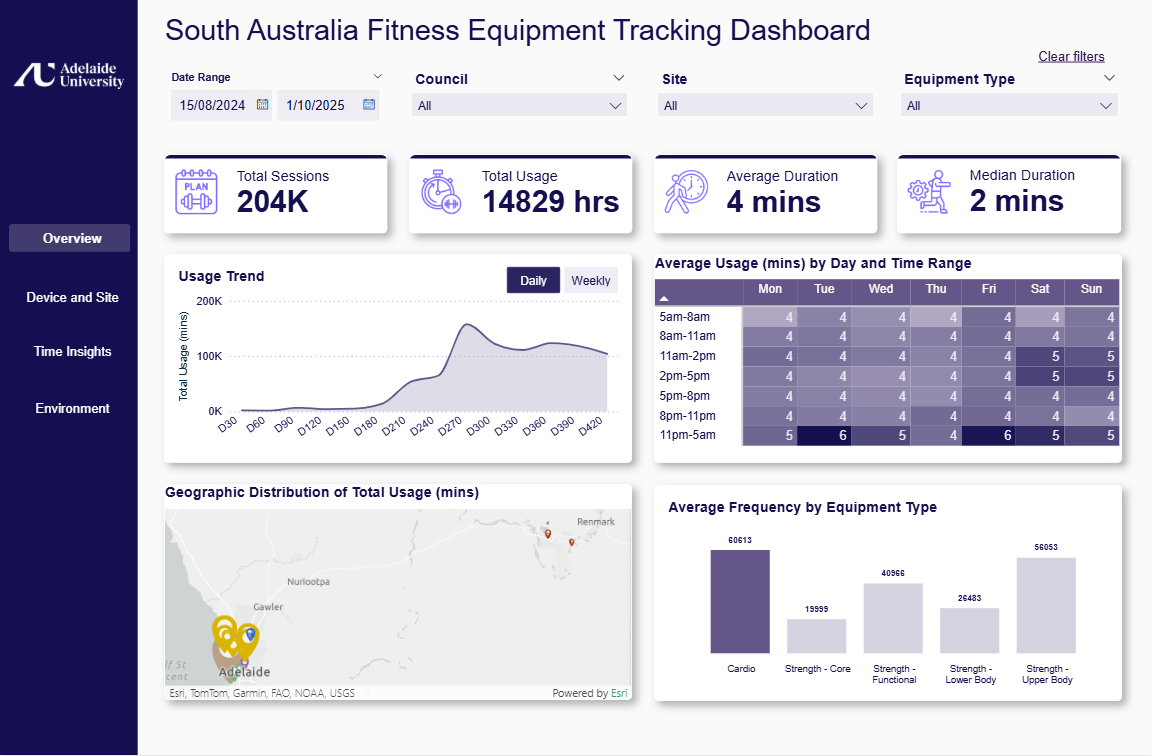Click the Total Usage stopwatch icon
This screenshot has width=1152, height=756.
[441, 192]
